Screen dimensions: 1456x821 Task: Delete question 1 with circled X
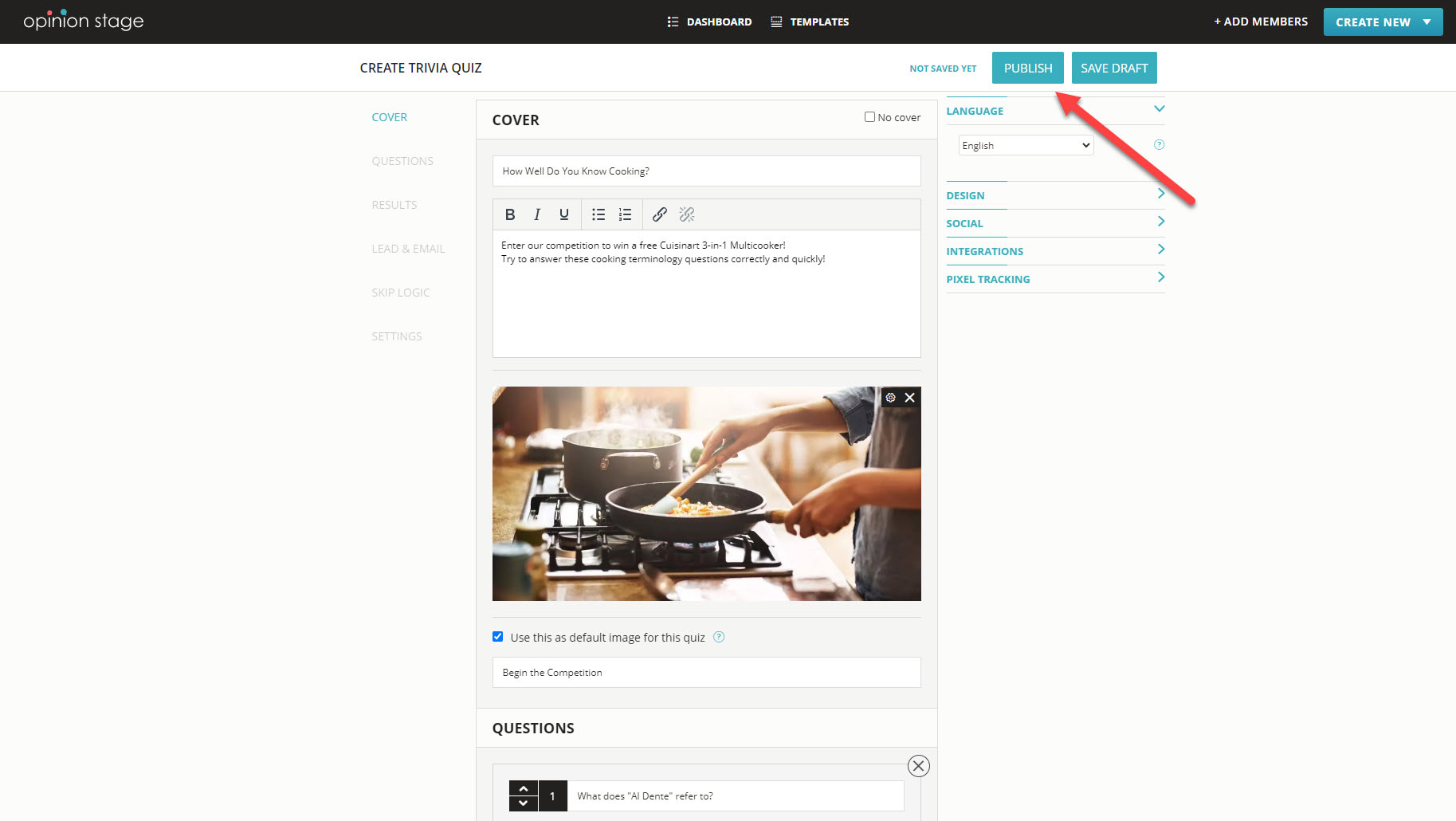[918, 766]
